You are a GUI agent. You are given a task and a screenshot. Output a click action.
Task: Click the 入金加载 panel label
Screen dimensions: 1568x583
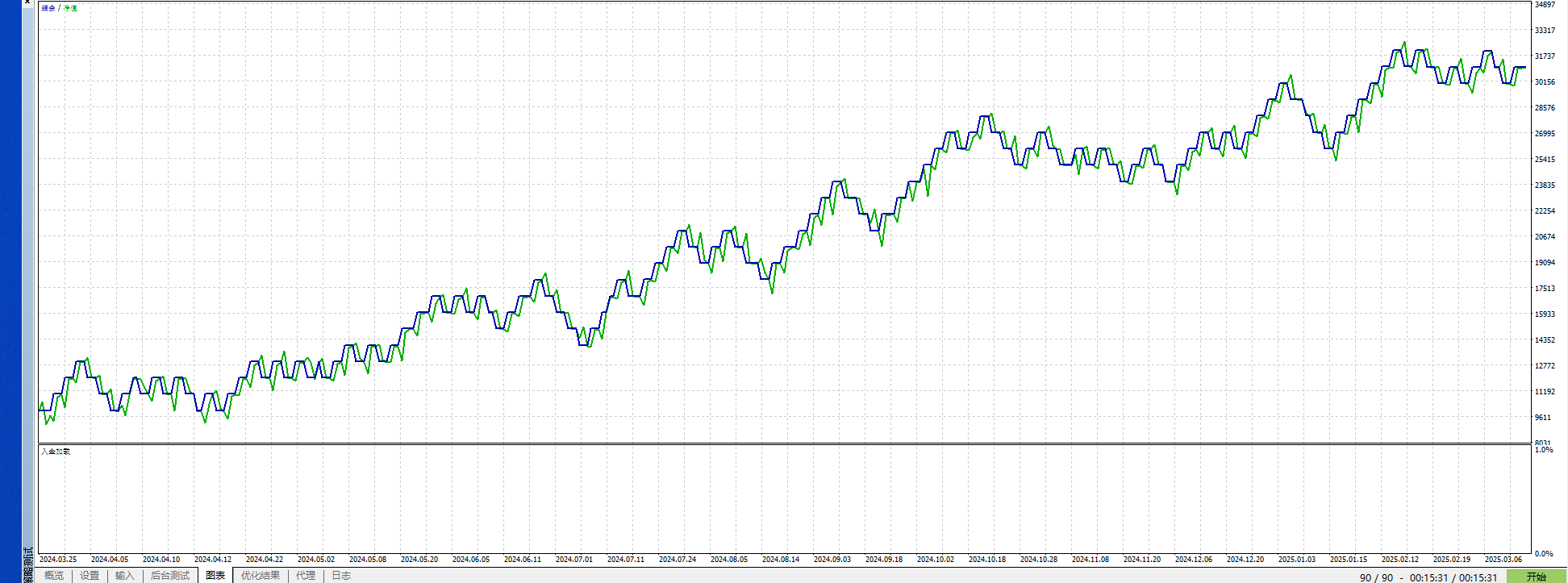tap(56, 452)
